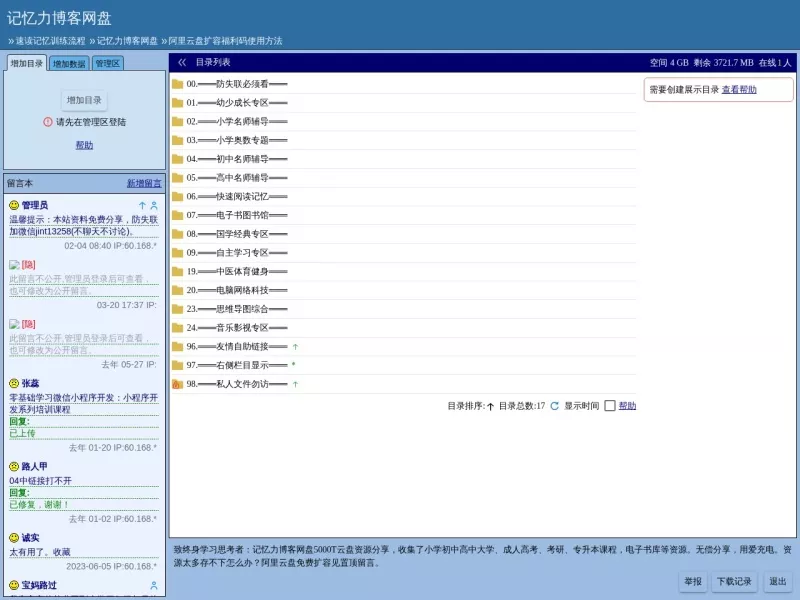800x600 pixels.
Task: Open 查看帮助 link in sidebar notice
Action: pos(739,90)
